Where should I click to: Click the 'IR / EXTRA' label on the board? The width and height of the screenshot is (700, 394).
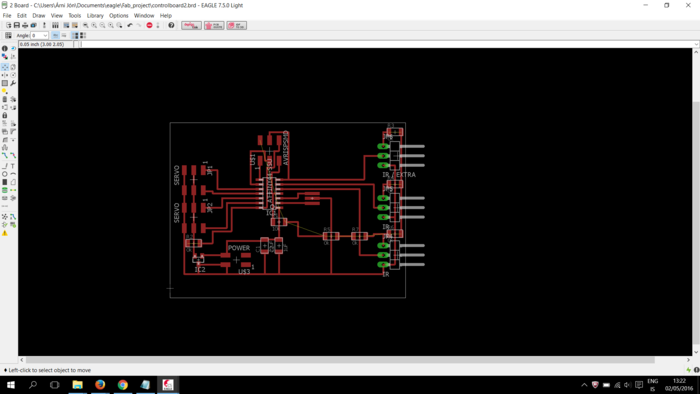(x=399, y=174)
